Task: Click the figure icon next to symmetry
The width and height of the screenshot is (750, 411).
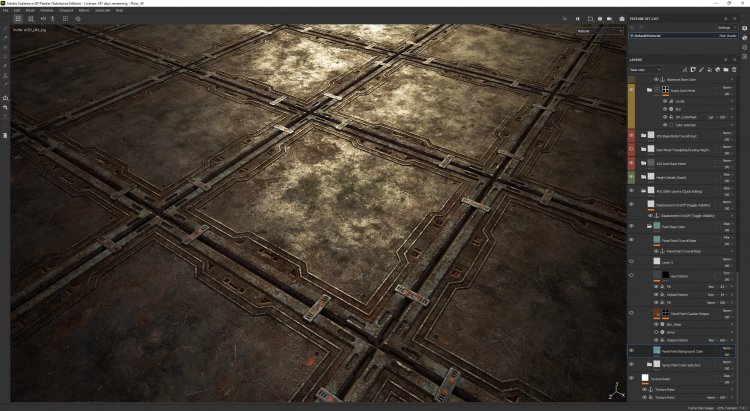Action: click(x=53, y=19)
